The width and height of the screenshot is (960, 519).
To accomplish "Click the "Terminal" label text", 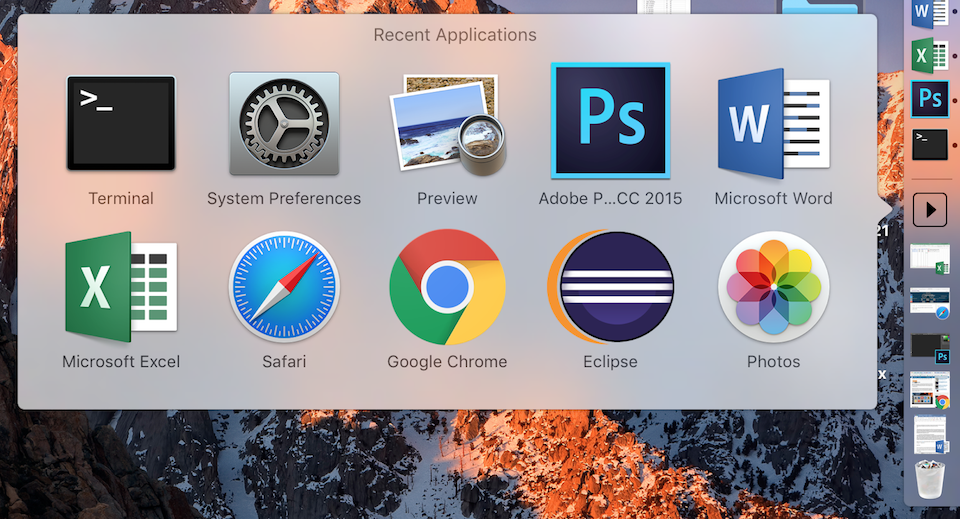I will [121, 198].
